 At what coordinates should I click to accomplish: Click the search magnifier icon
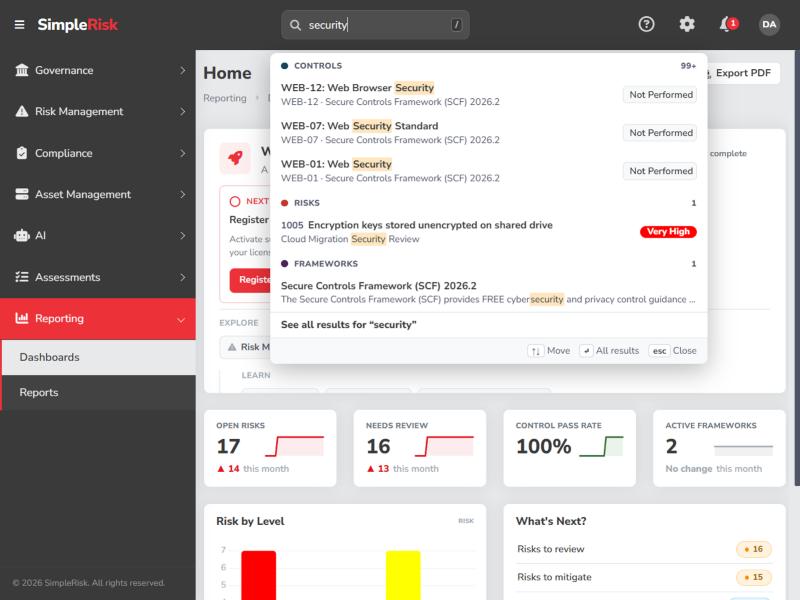click(x=295, y=25)
